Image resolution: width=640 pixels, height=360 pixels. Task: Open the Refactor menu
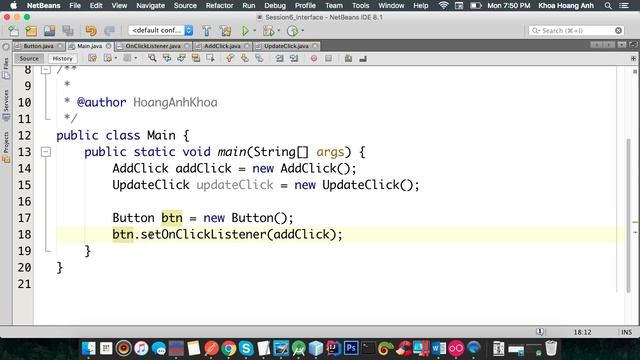219,6
